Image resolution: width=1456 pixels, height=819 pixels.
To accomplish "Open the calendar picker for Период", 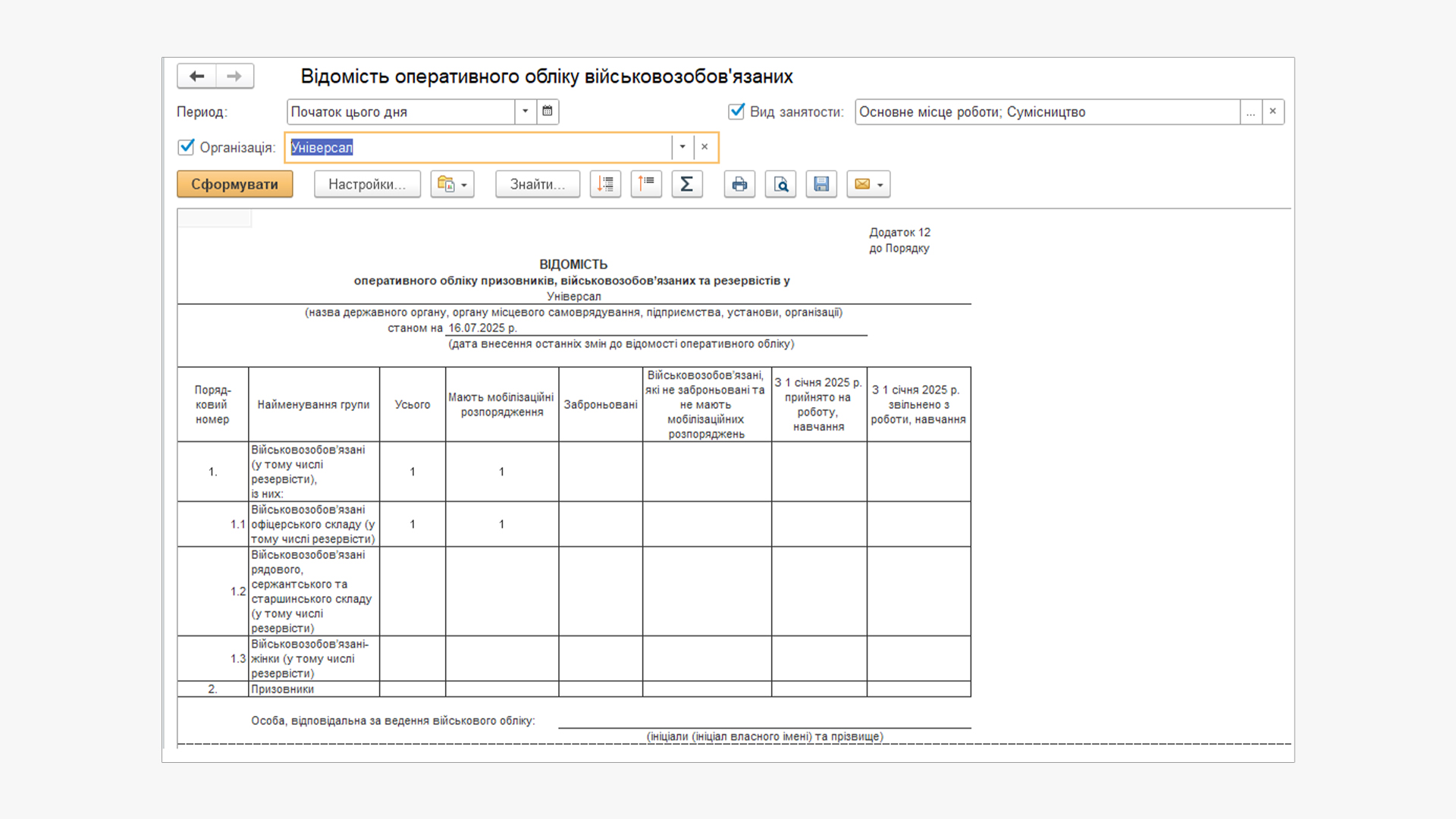I will pos(548,111).
